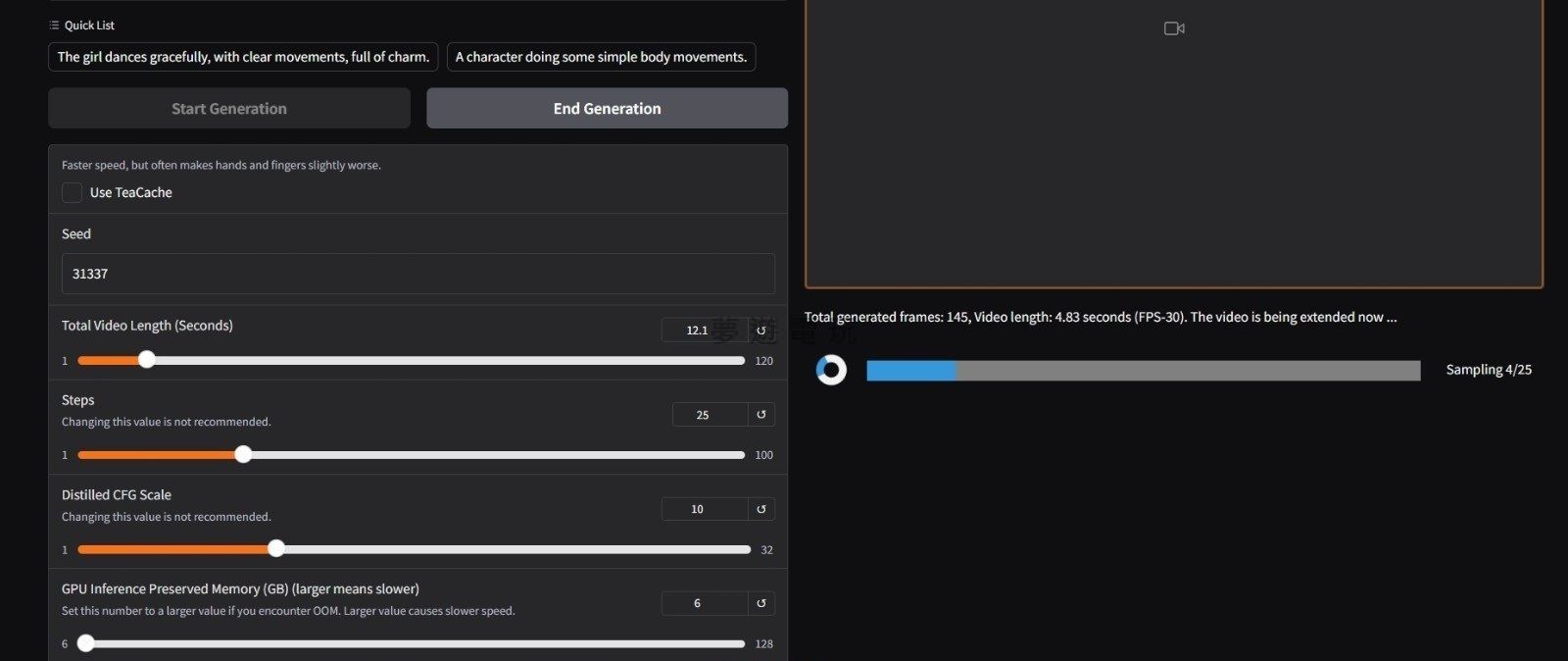Screen dimensions: 1568x661
Task: Click the End Generation button
Action: (607, 109)
